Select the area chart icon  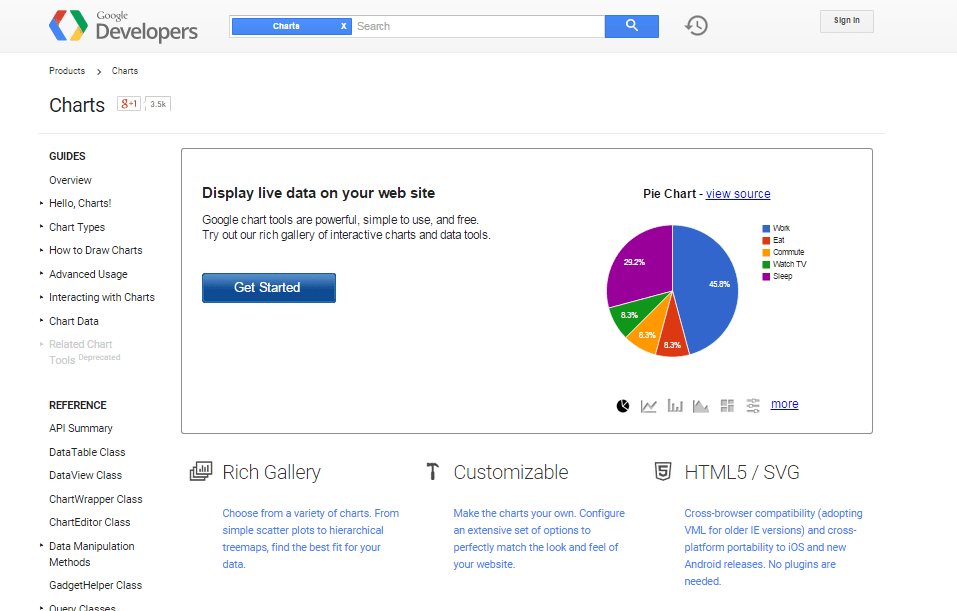(701, 405)
